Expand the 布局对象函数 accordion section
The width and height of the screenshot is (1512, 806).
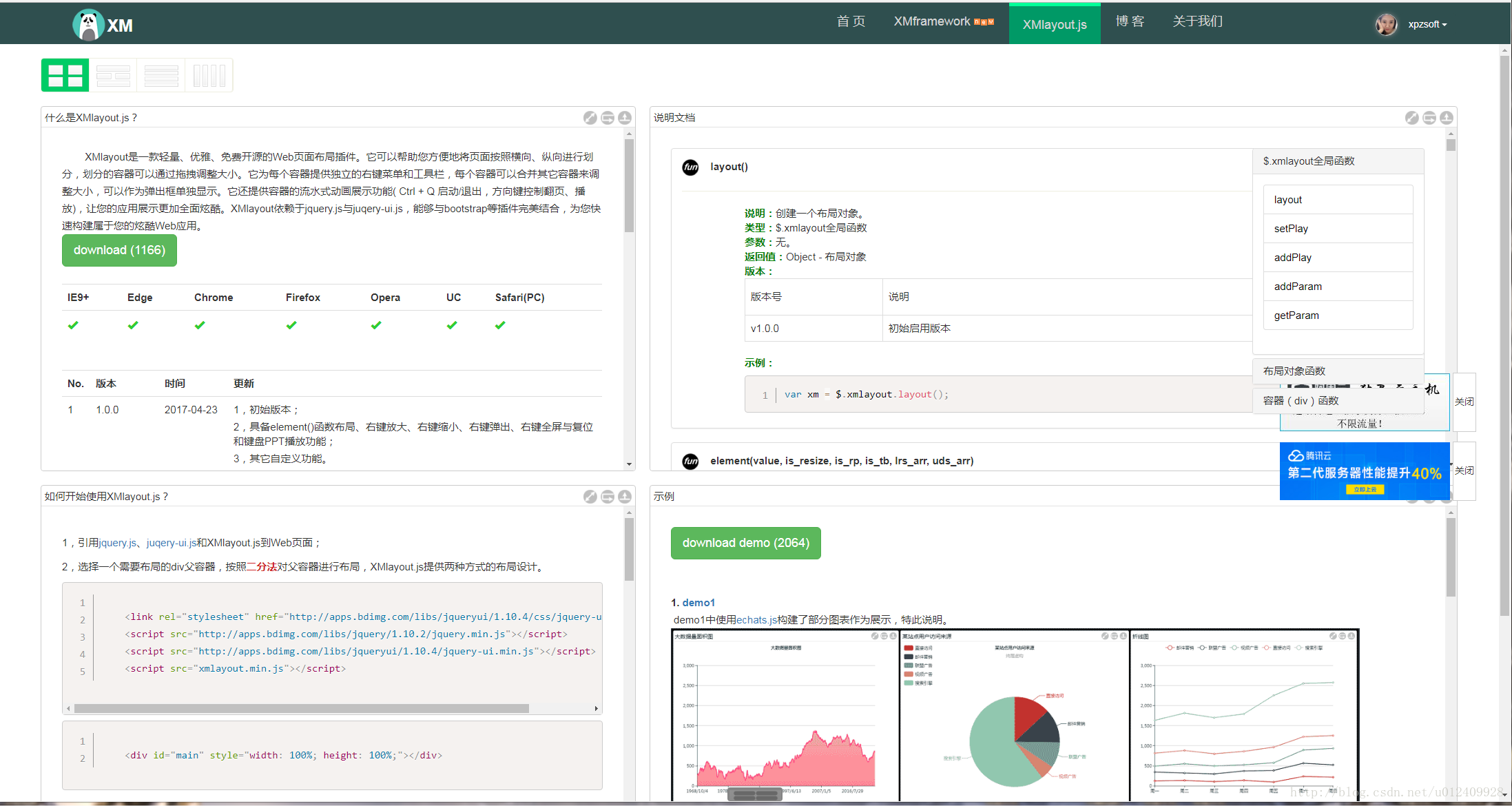(x=1338, y=371)
